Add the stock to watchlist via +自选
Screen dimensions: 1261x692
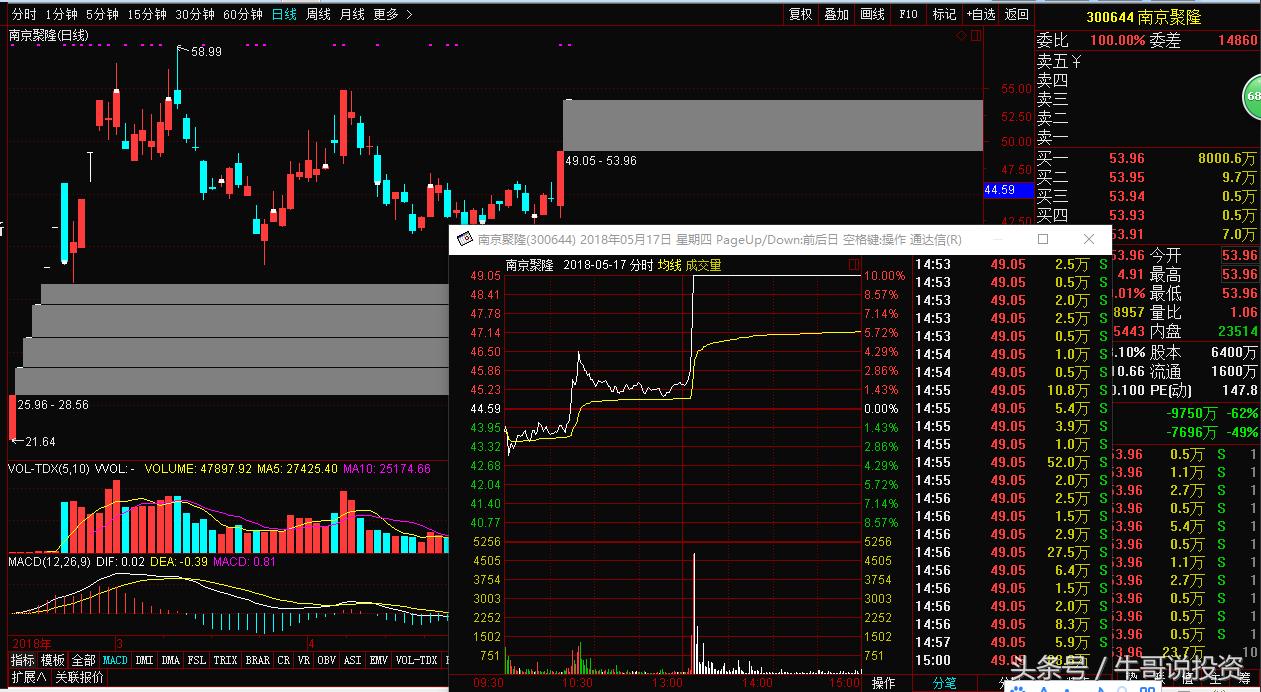pos(980,14)
